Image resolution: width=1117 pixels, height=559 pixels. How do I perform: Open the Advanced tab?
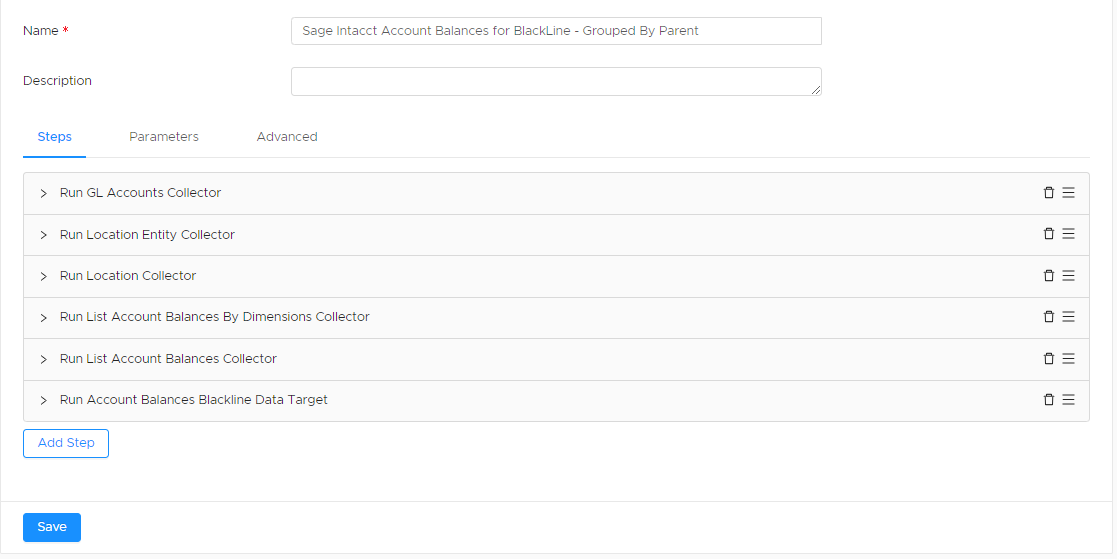pos(287,137)
